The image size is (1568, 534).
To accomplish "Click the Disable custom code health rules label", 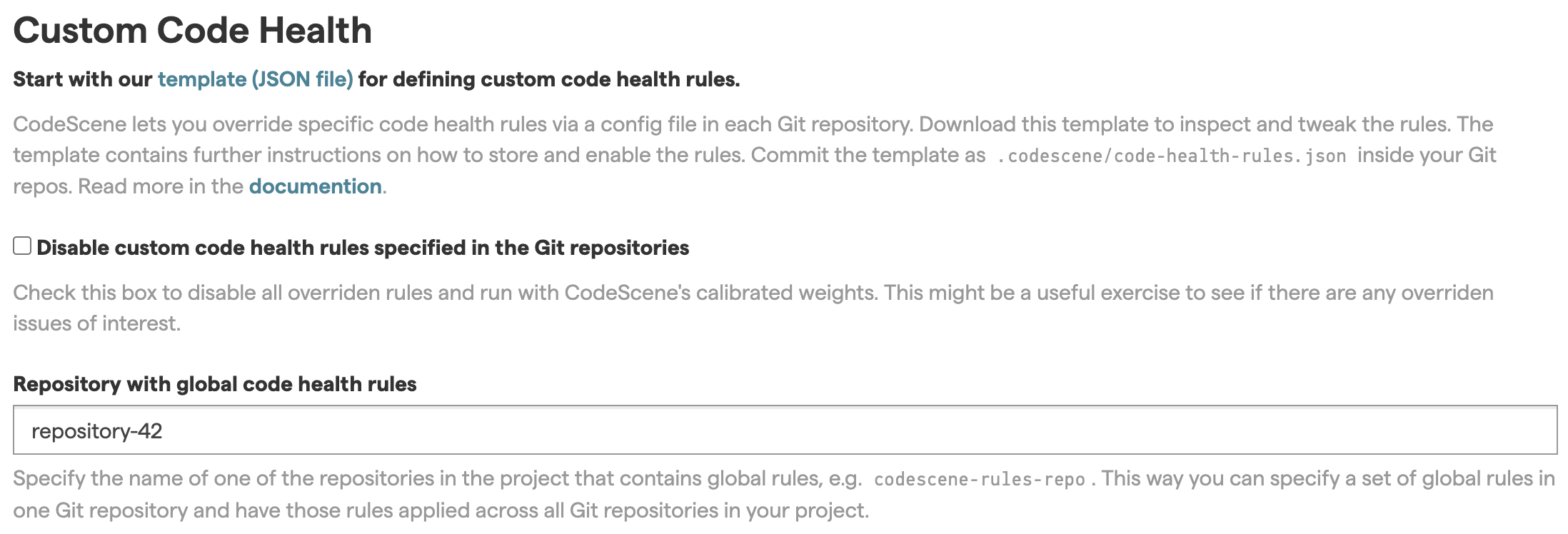I will pos(363,247).
